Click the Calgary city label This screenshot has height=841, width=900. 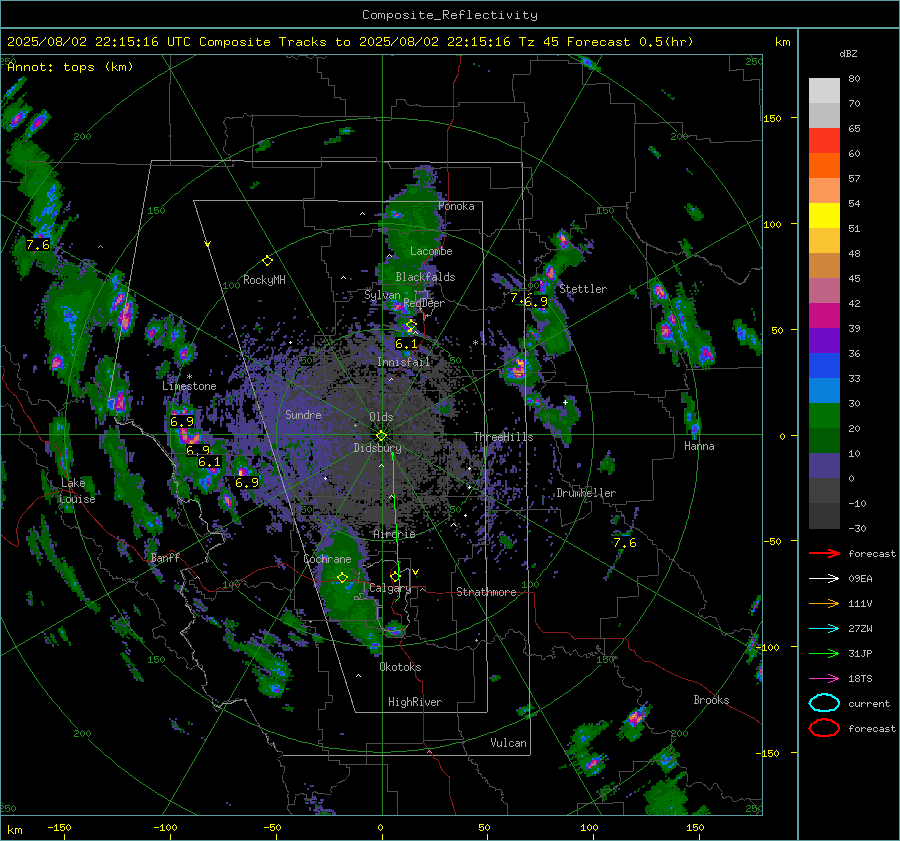point(390,588)
